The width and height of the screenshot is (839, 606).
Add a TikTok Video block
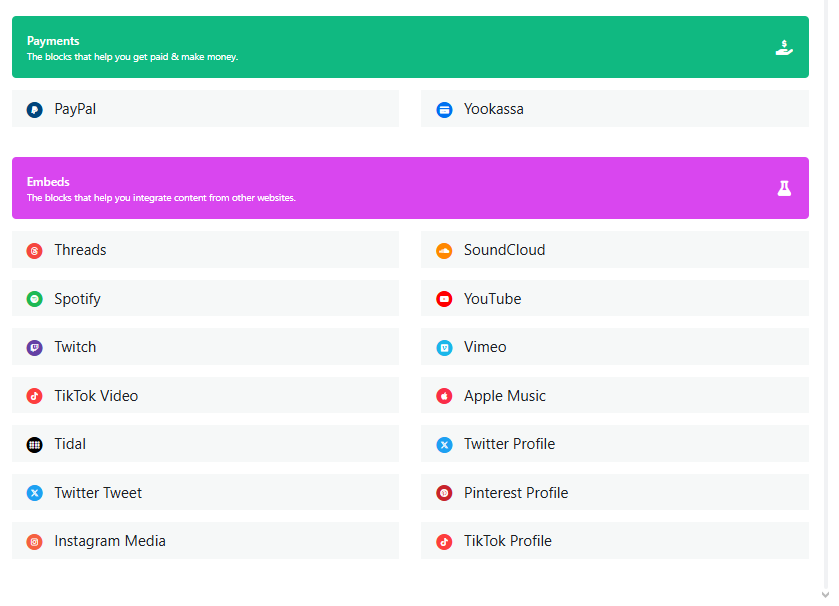pos(205,395)
